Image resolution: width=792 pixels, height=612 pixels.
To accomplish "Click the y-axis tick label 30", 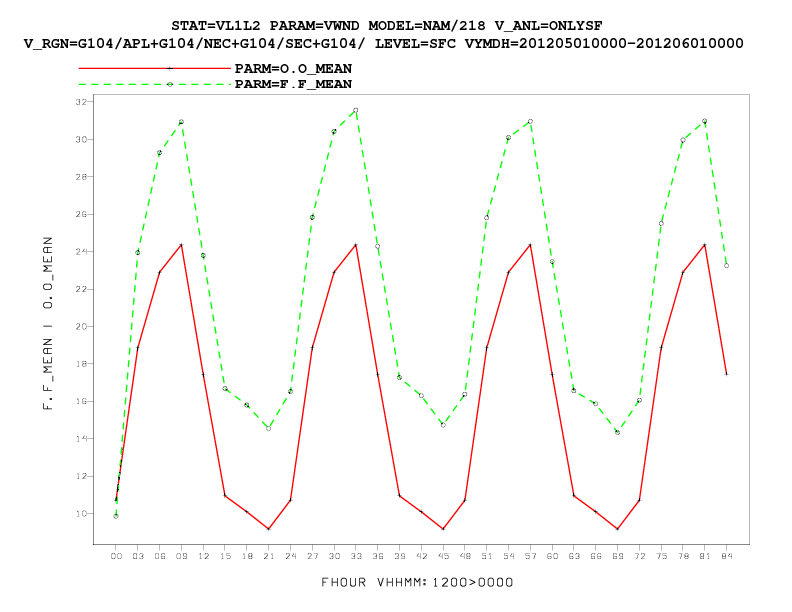I will (81, 139).
